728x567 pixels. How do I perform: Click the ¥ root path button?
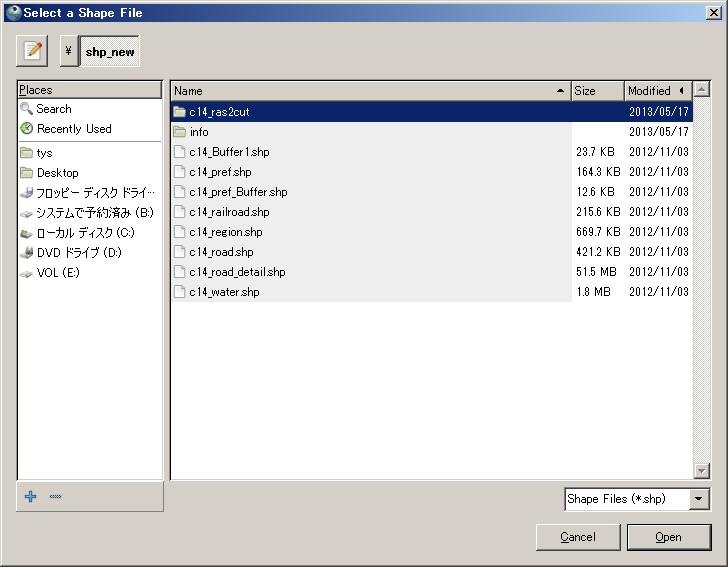pos(68,51)
